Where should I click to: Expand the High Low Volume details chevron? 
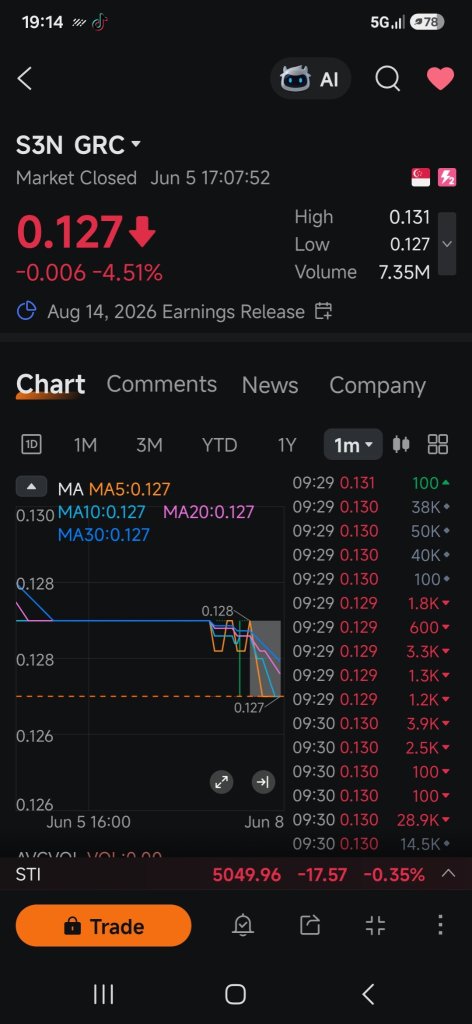pyautogui.click(x=447, y=244)
